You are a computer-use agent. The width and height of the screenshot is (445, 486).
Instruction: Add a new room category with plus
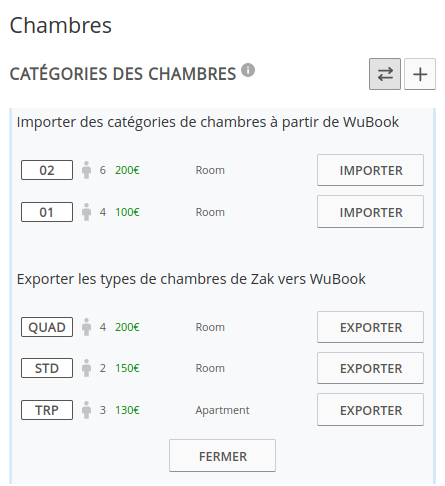[420, 74]
